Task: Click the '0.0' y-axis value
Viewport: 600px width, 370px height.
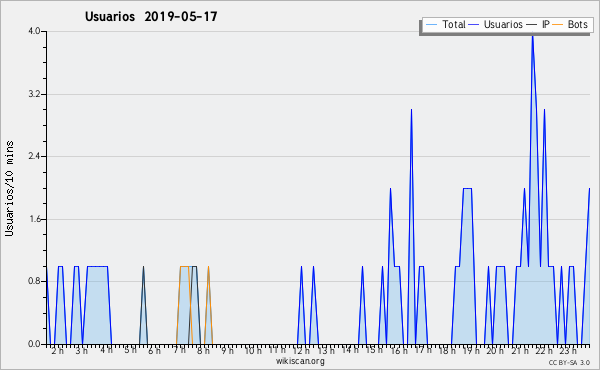Action: point(34,344)
